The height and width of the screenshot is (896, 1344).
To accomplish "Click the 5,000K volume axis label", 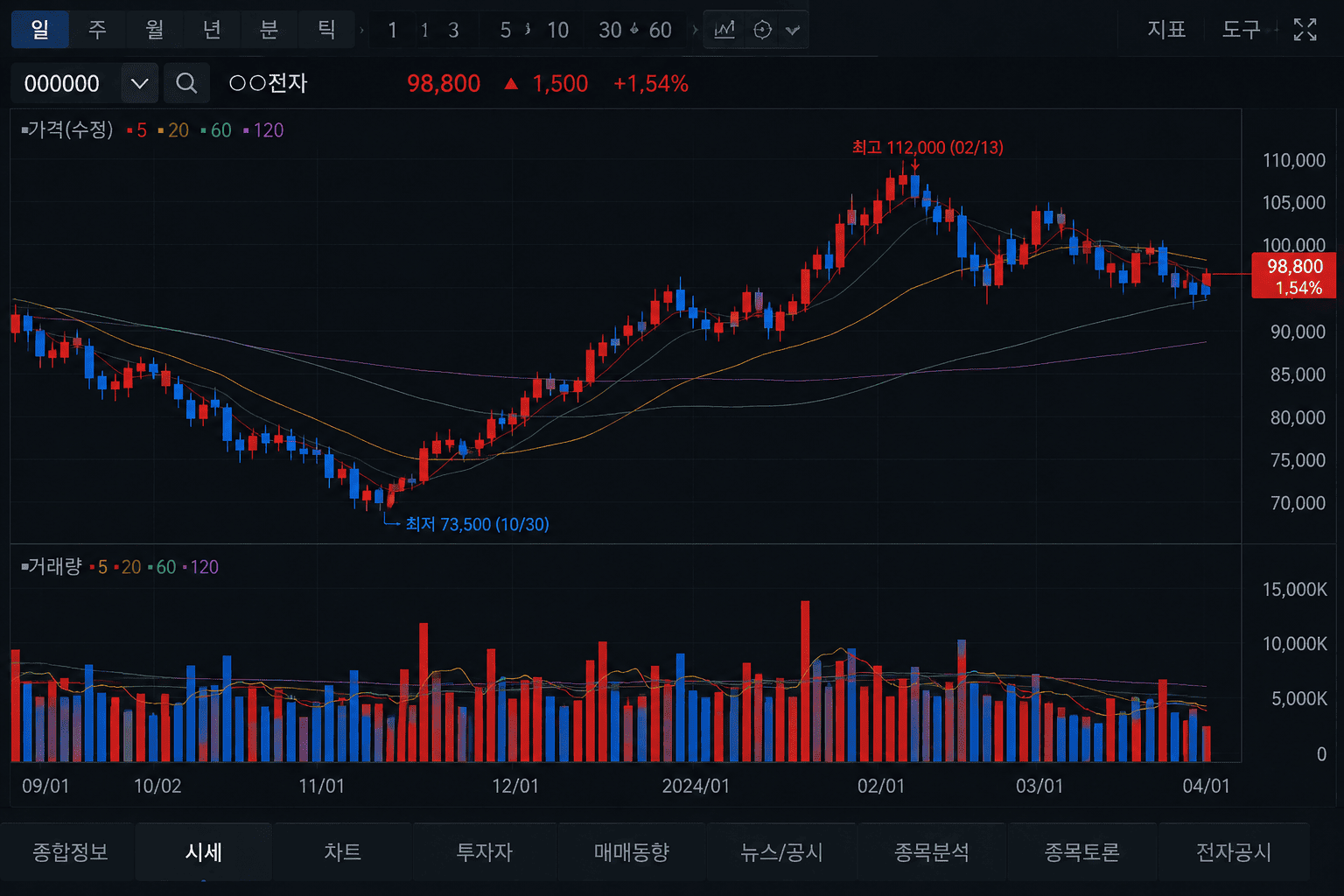I will [x=1298, y=699].
